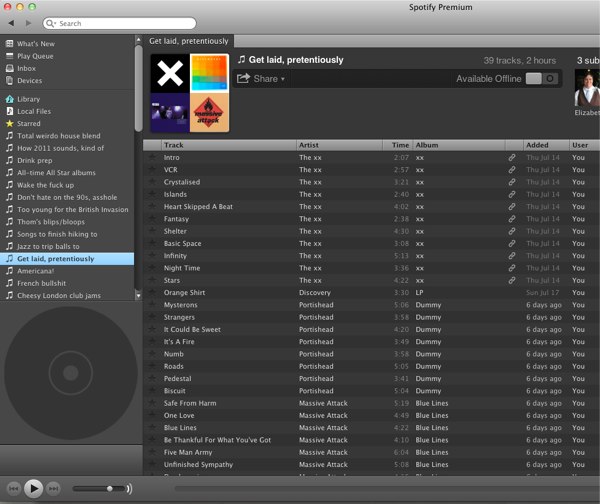600x504 pixels.
Task: Click Portishead artist on Roads row
Action: coord(316,366)
